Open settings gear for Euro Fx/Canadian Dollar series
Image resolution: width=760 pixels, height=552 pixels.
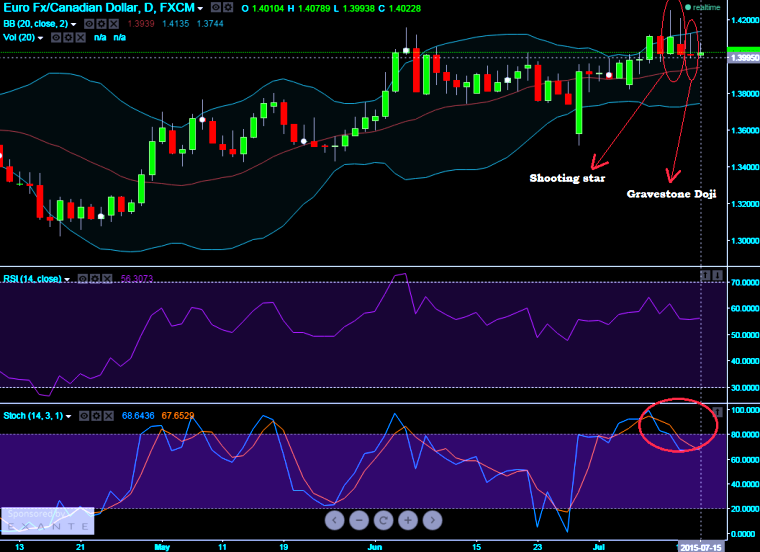point(228,8)
